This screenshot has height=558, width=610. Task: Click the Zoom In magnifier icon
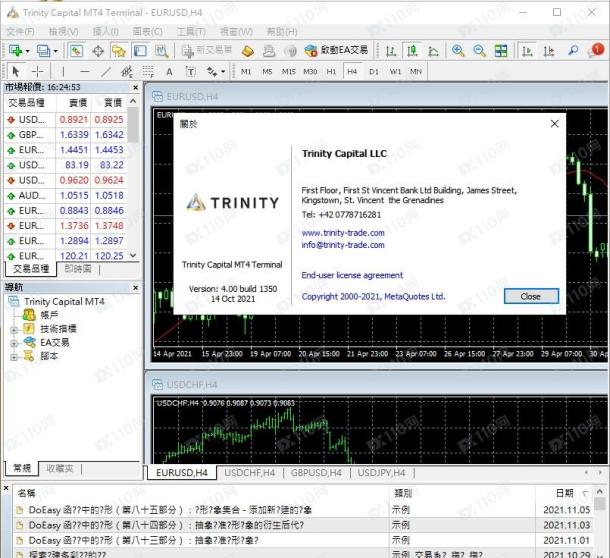pyautogui.click(x=458, y=51)
